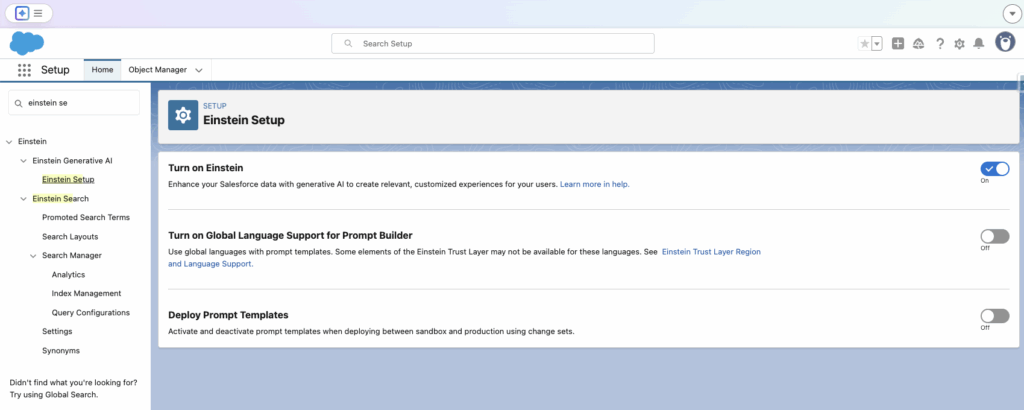Click the Trailhead guidance icon
Image resolution: width=1024 pixels, height=410 pixels.
[x=918, y=44]
